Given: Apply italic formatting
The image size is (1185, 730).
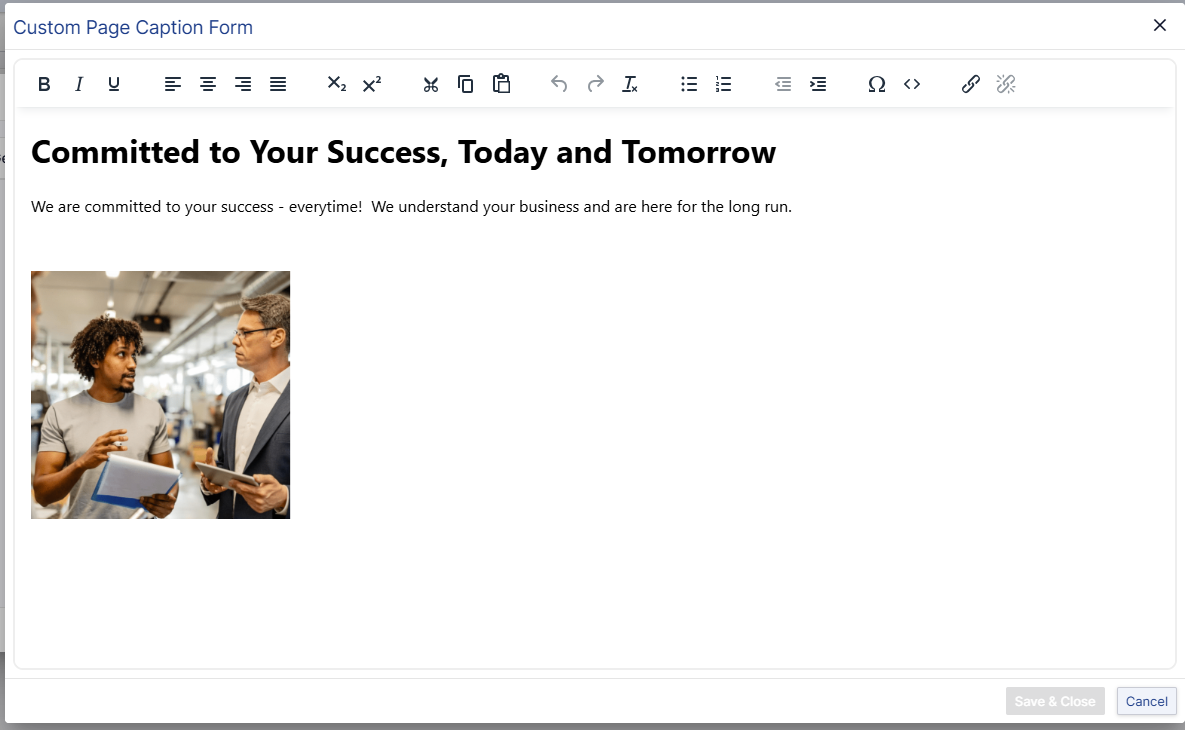Looking at the screenshot, I should coord(79,84).
